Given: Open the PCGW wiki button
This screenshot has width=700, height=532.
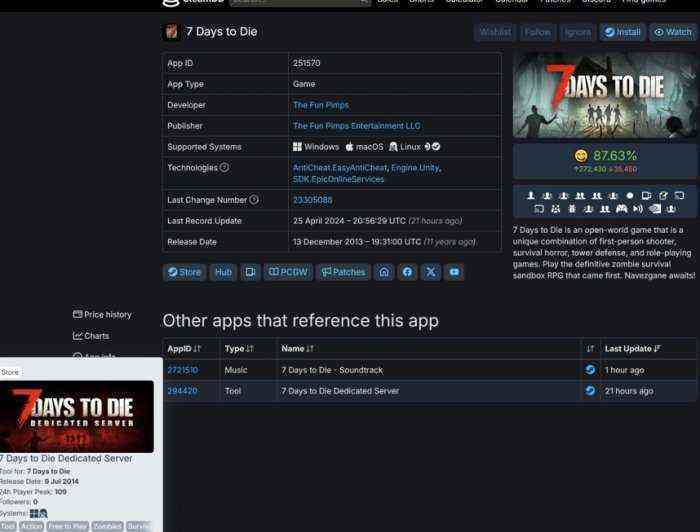Looking at the screenshot, I should [288, 272].
